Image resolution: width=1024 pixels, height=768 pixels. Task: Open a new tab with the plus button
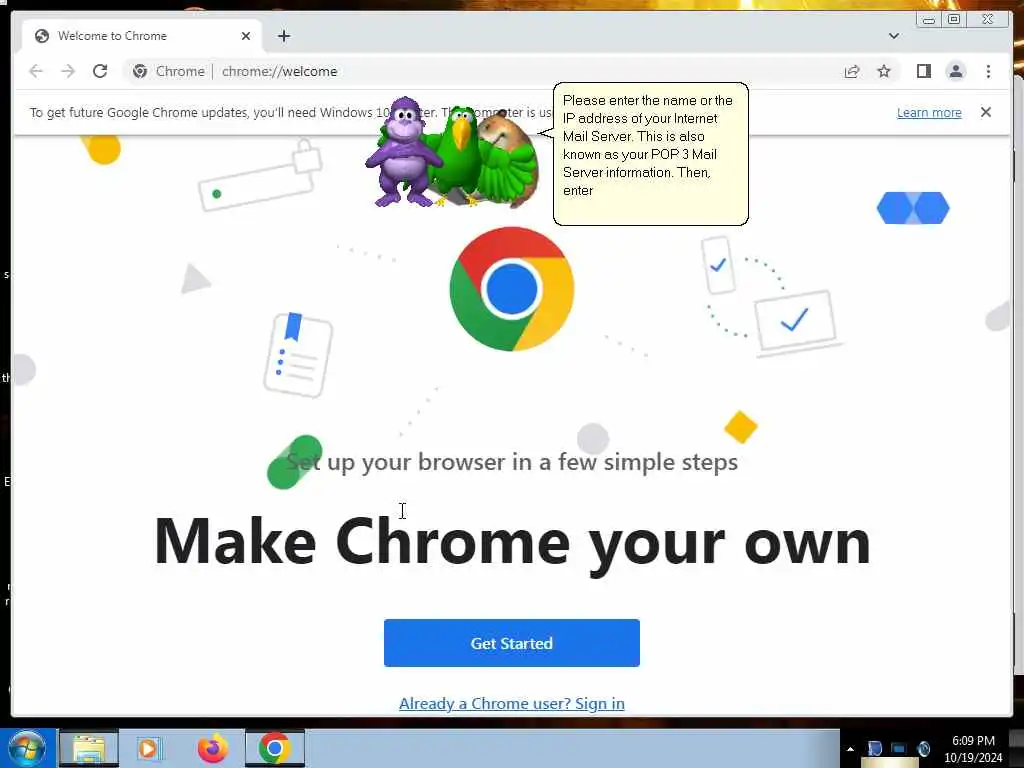pyautogui.click(x=283, y=36)
